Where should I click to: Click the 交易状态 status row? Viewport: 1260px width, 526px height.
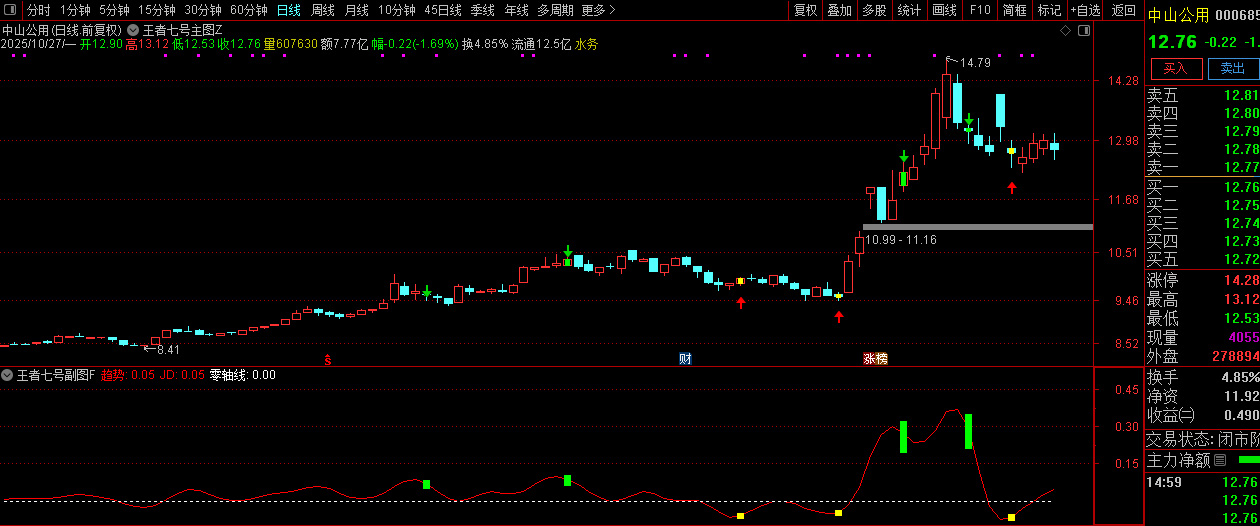(1202, 439)
